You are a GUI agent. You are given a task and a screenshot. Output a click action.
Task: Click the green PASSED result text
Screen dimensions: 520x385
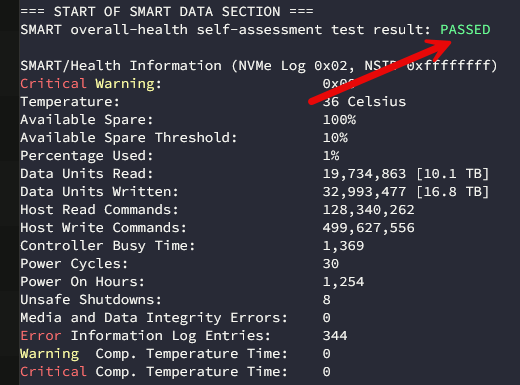point(465,30)
